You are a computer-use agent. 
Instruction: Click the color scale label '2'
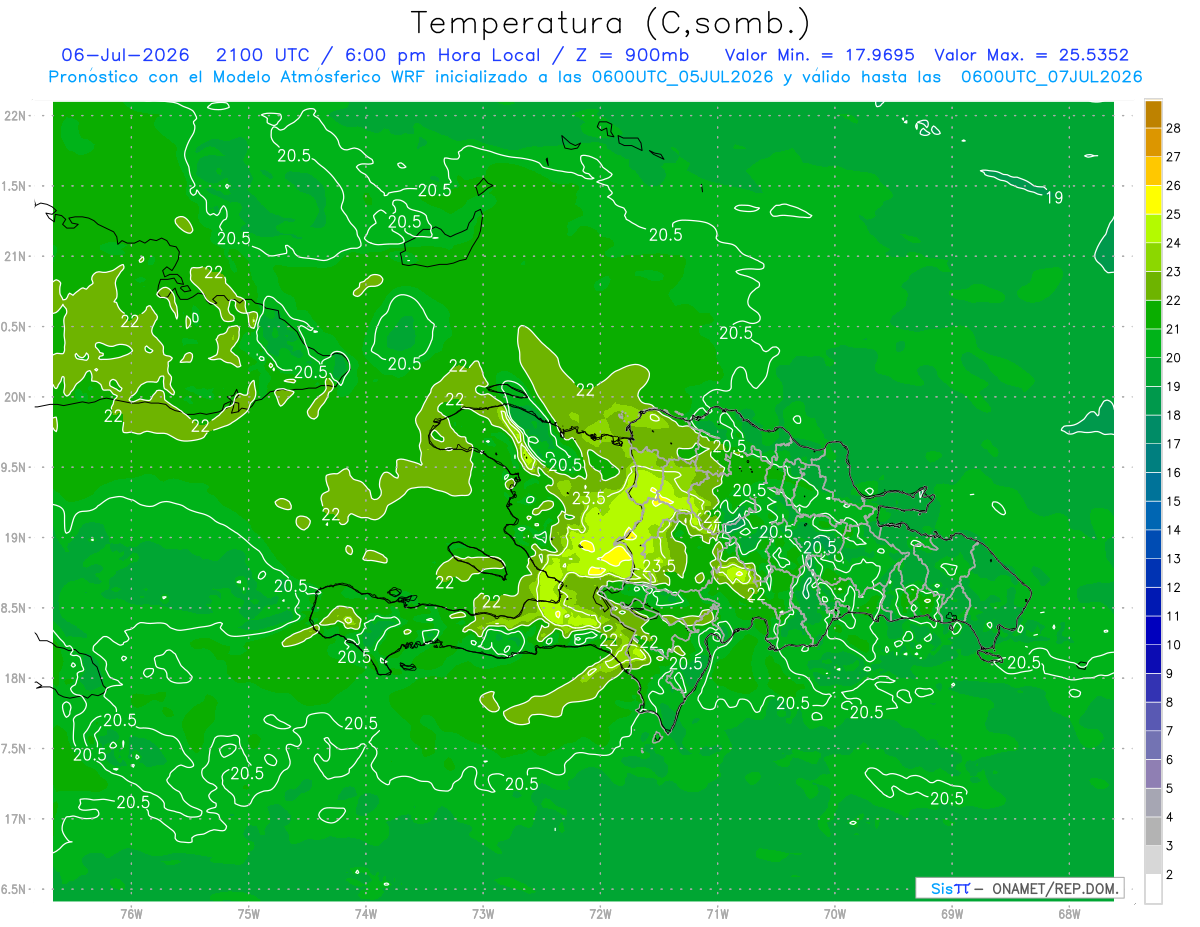pos(1171,875)
